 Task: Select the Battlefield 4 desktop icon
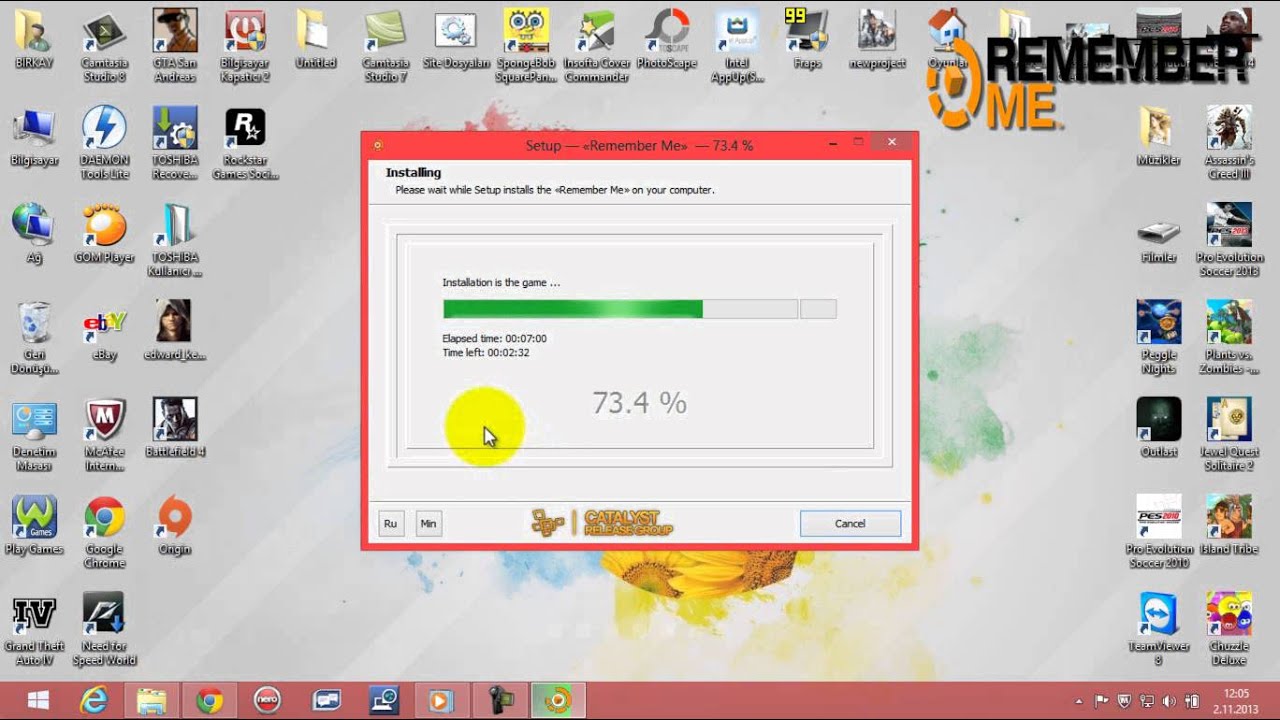(174, 428)
